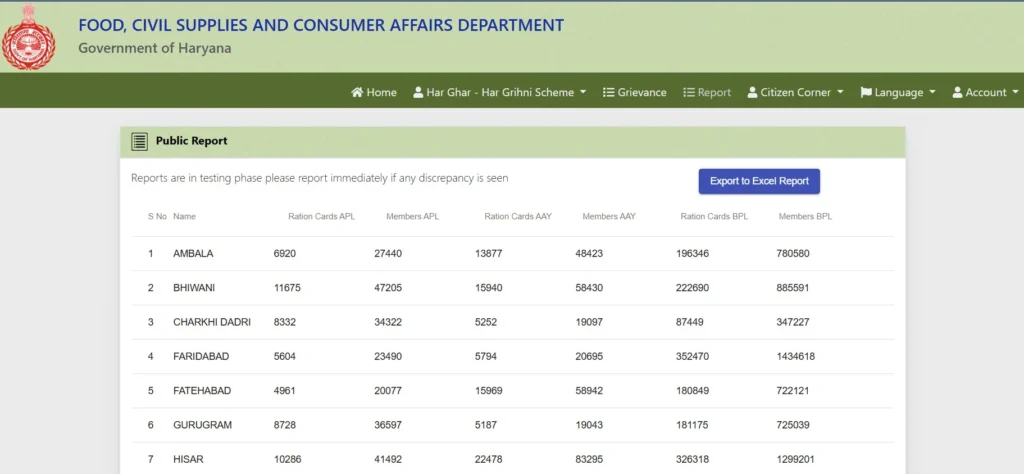
Task: Click the list icon next to Report
Action: [689, 92]
